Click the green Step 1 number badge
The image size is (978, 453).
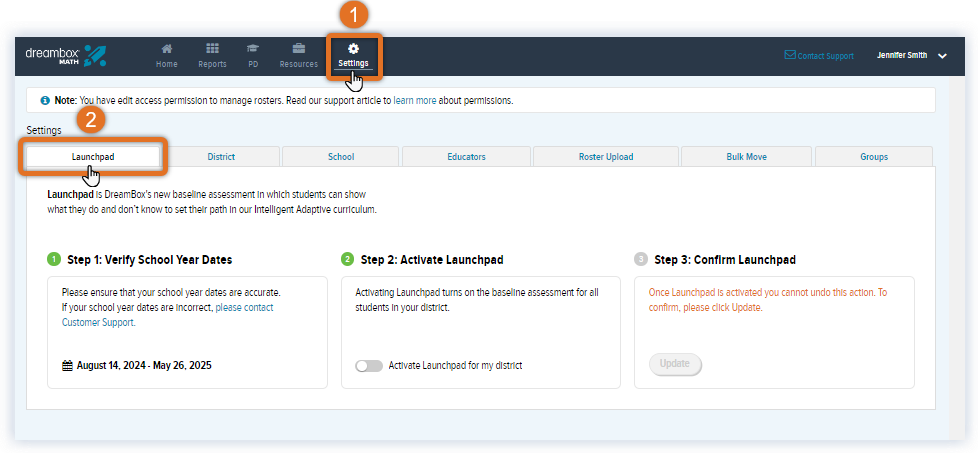[x=54, y=260]
